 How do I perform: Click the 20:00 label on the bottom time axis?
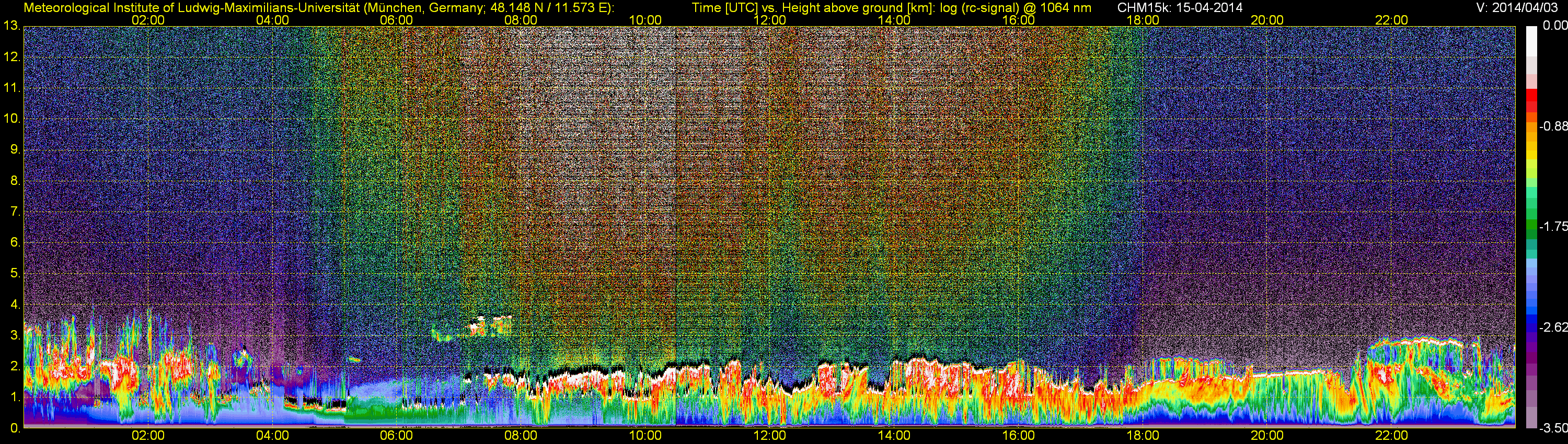click(1267, 436)
